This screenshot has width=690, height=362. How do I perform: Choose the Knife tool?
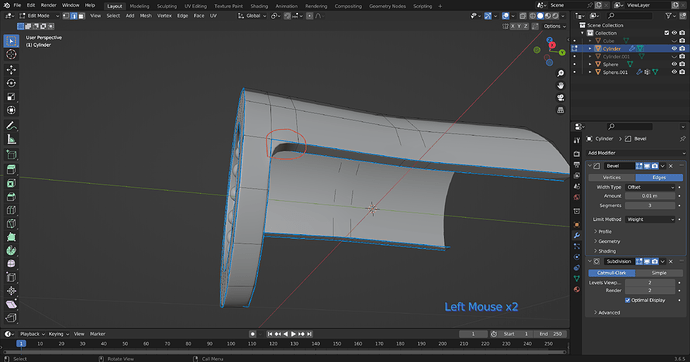pos(11,223)
